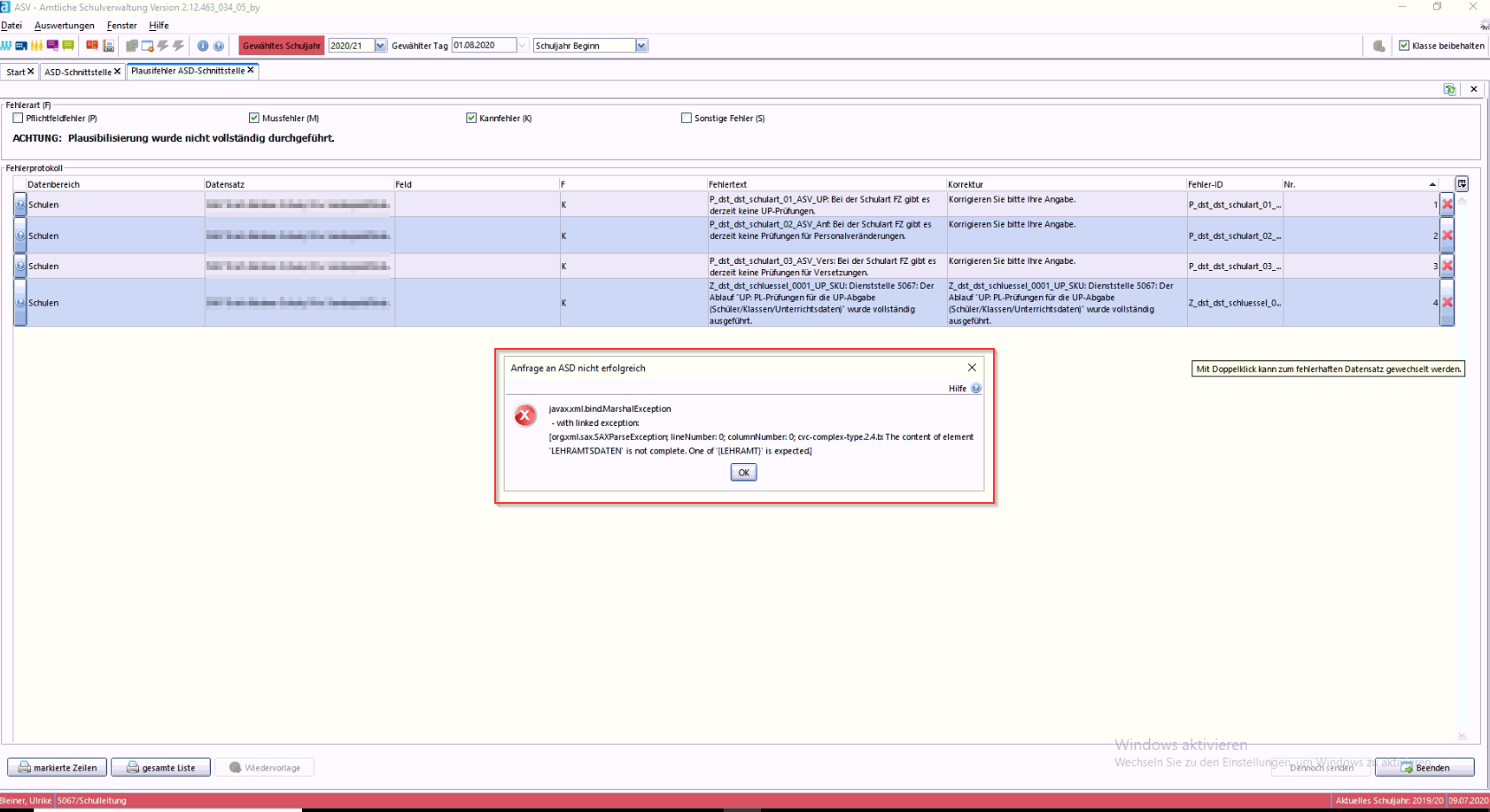Open the Hilfe menu in the menu bar
This screenshot has height=812, width=1490.
[x=159, y=26]
